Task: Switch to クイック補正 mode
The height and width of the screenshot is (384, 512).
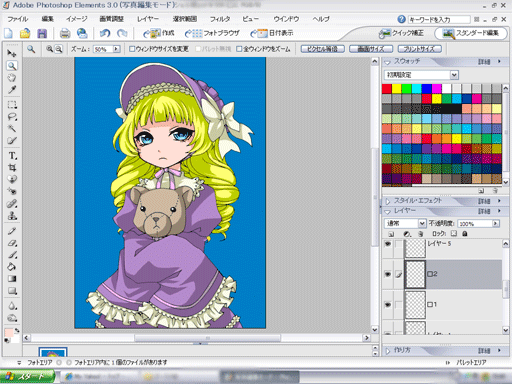Action: [x=402, y=33]
